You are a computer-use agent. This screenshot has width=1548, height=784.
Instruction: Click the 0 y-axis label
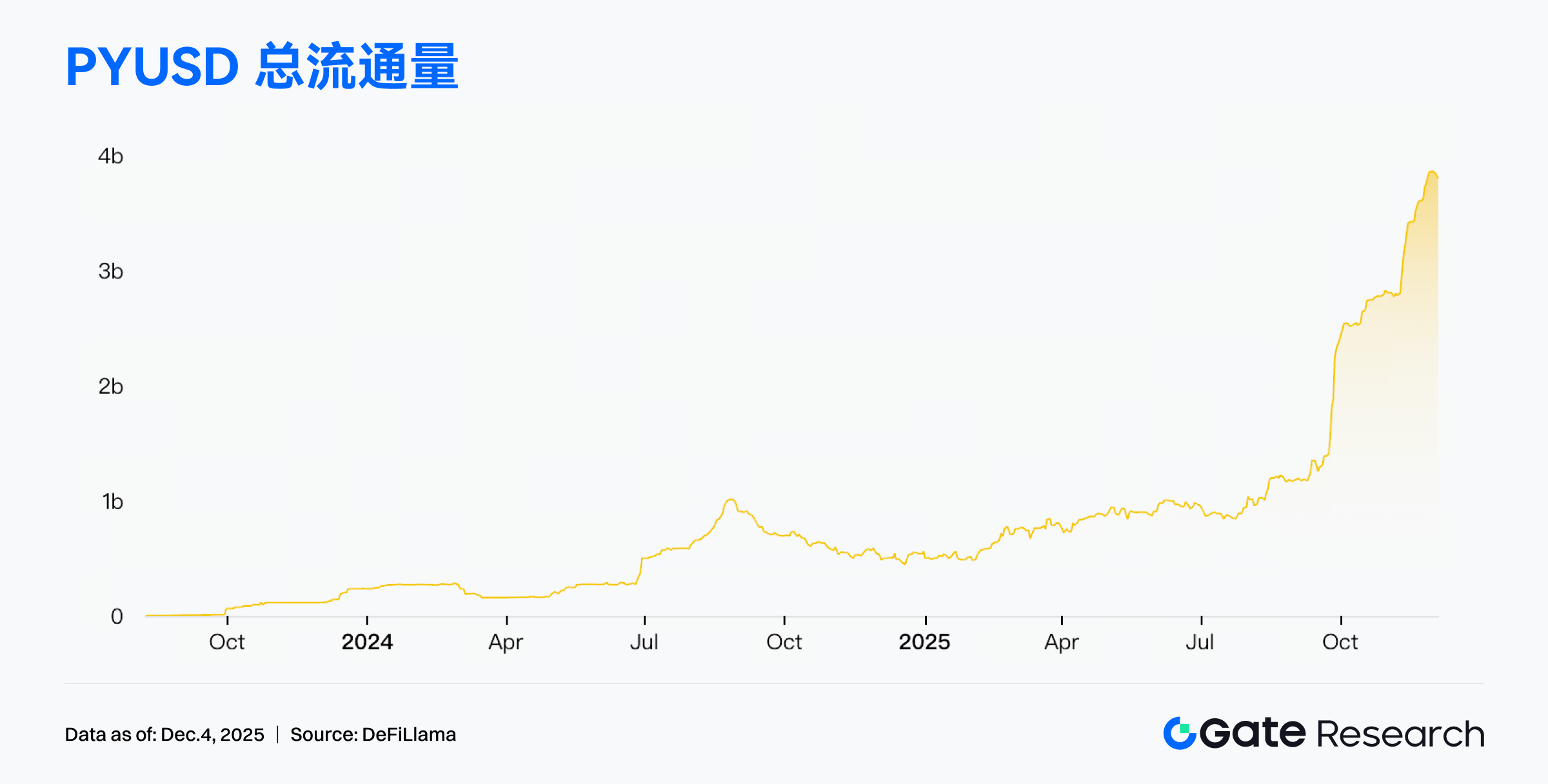coord(117,616)
